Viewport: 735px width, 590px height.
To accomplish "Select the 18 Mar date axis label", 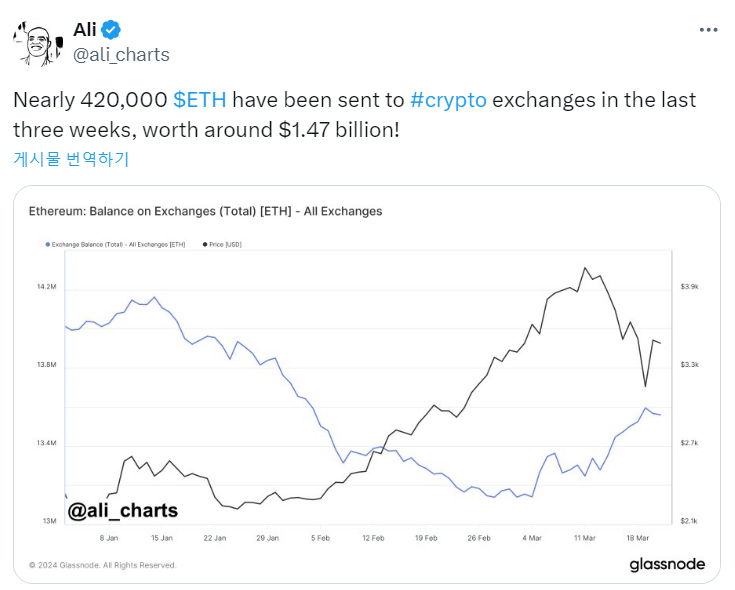I will pyautogui.click(x=637, y=538).
